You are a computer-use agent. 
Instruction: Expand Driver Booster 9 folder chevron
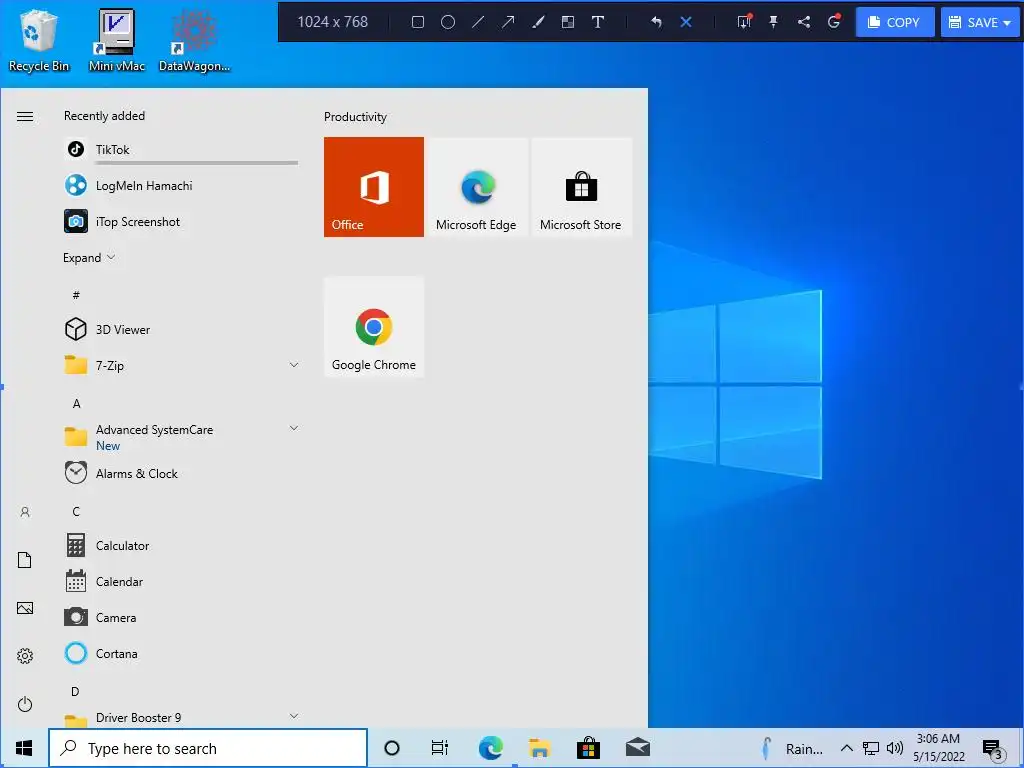(x=294, y=716)
